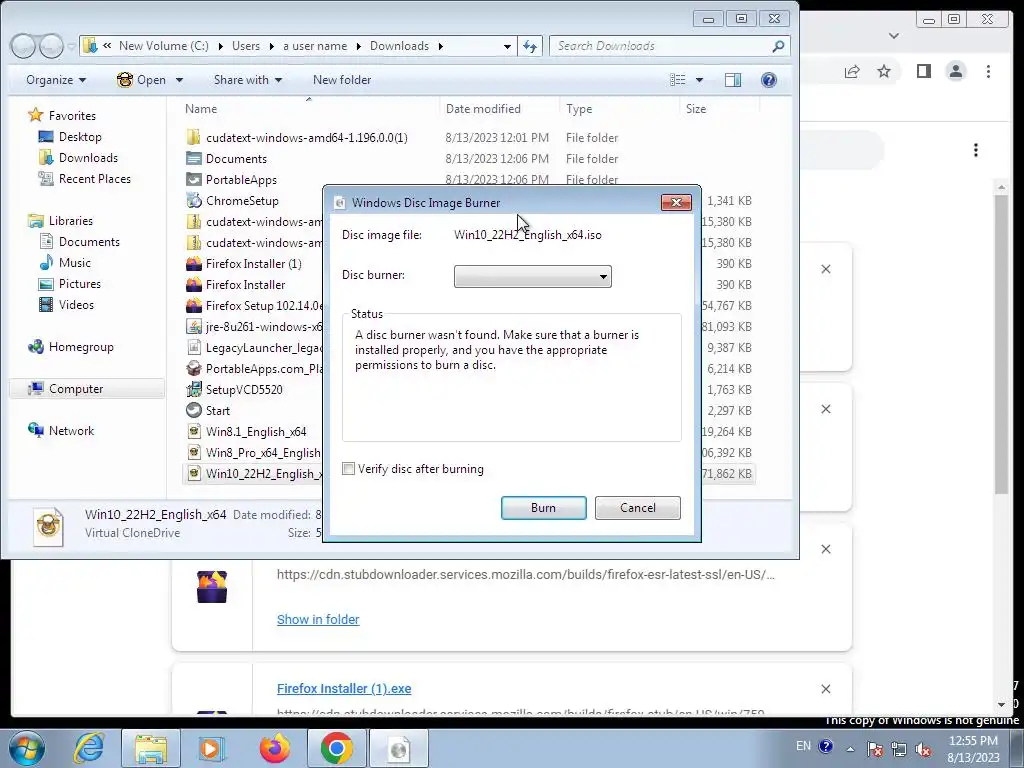Select Network in the navigation pane

(x=71, y=430)
